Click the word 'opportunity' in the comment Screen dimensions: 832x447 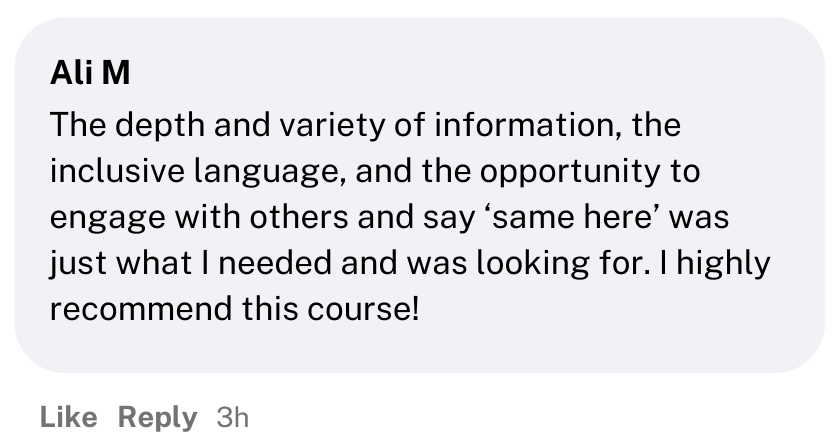[572, 172]
